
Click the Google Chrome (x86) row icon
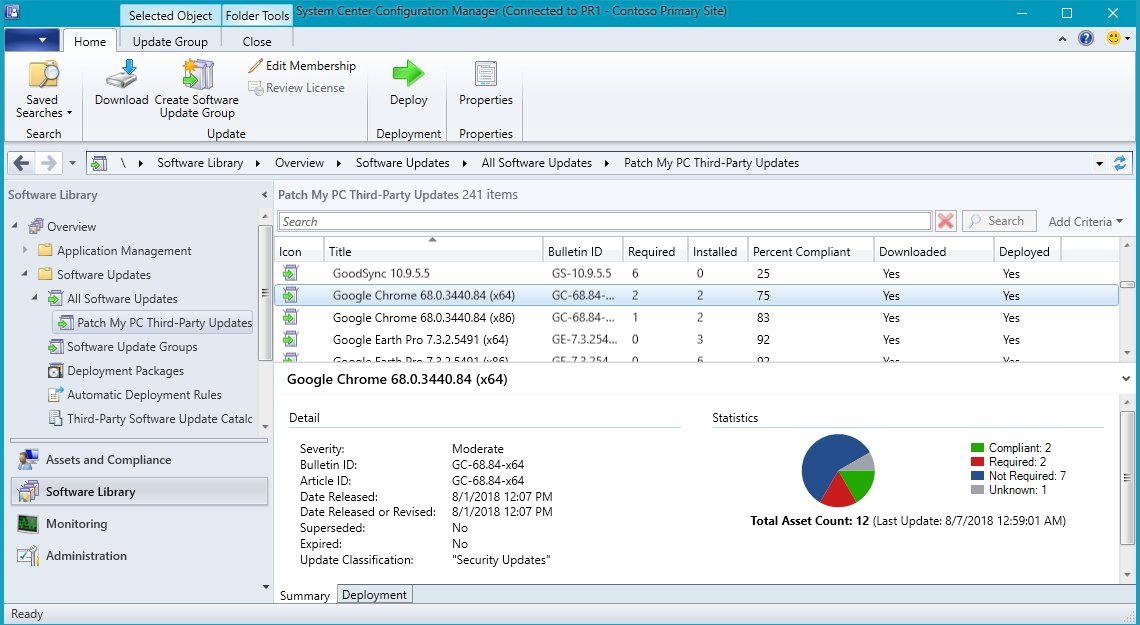(x=291, y=318)
